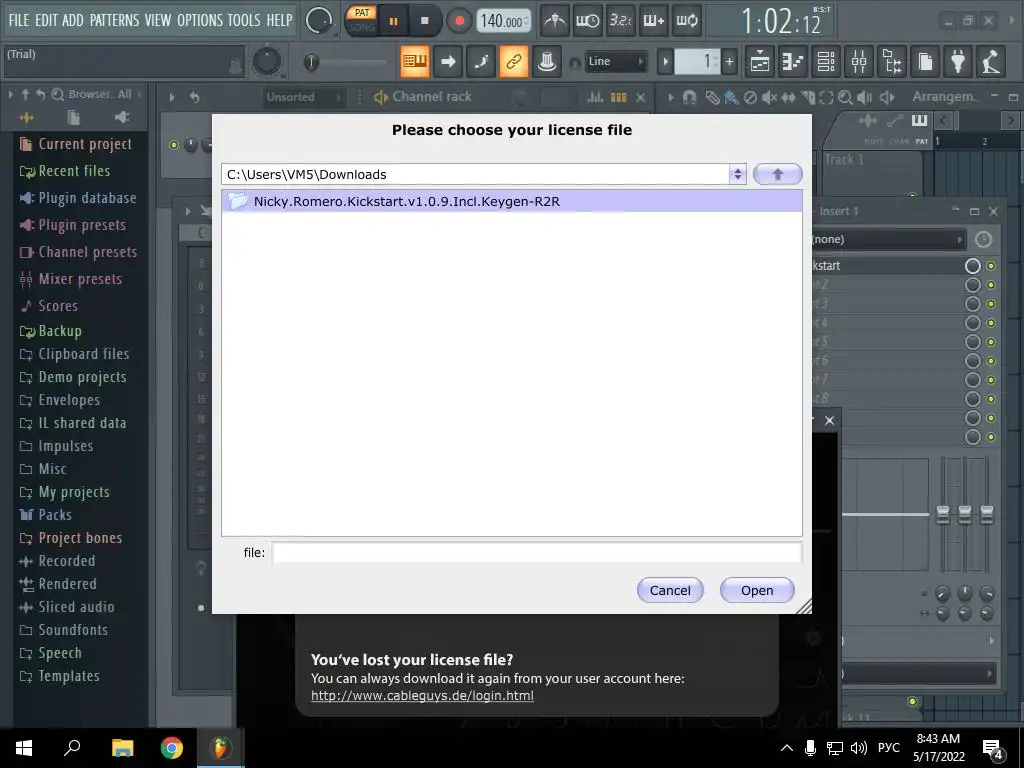Click the loop recording icon
Viewport: 1024px width, 768px height.
tap(686, 21)
